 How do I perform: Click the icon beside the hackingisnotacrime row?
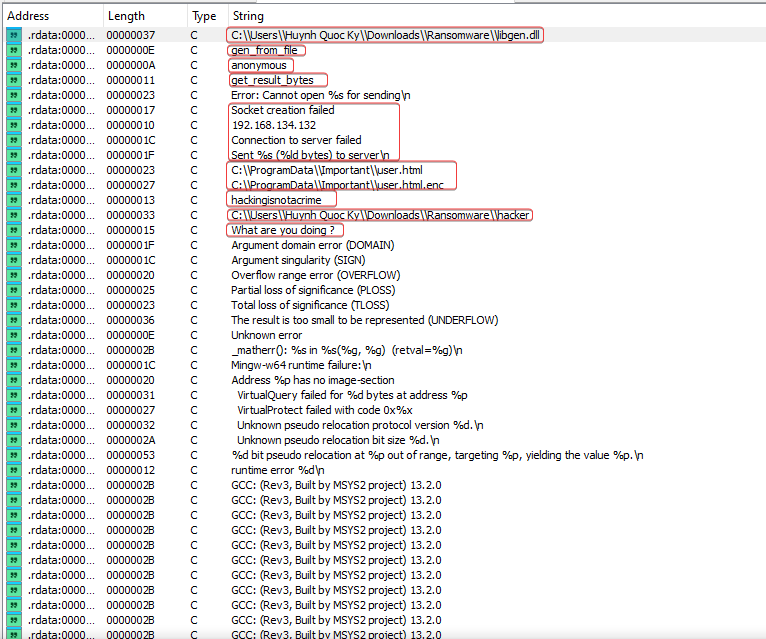pos(14,200)
